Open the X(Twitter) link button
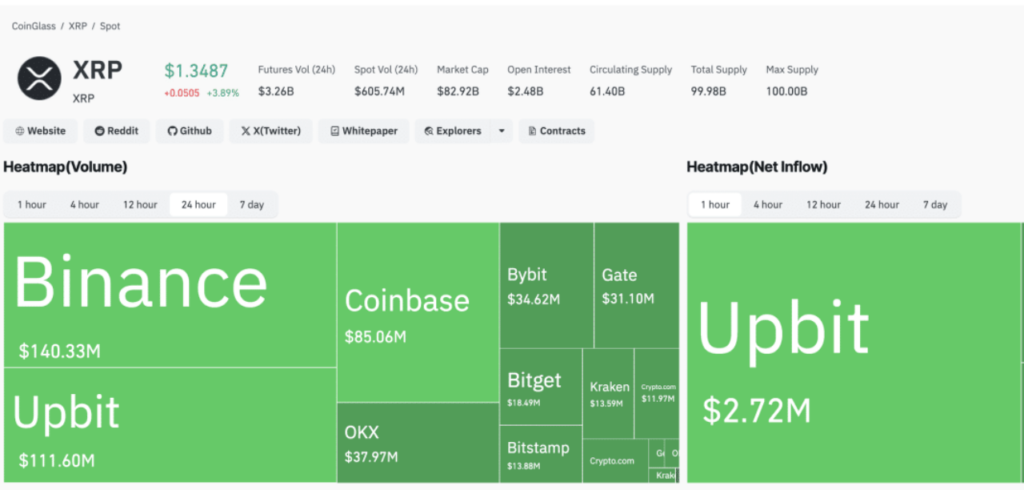 (x=271, y=131)
